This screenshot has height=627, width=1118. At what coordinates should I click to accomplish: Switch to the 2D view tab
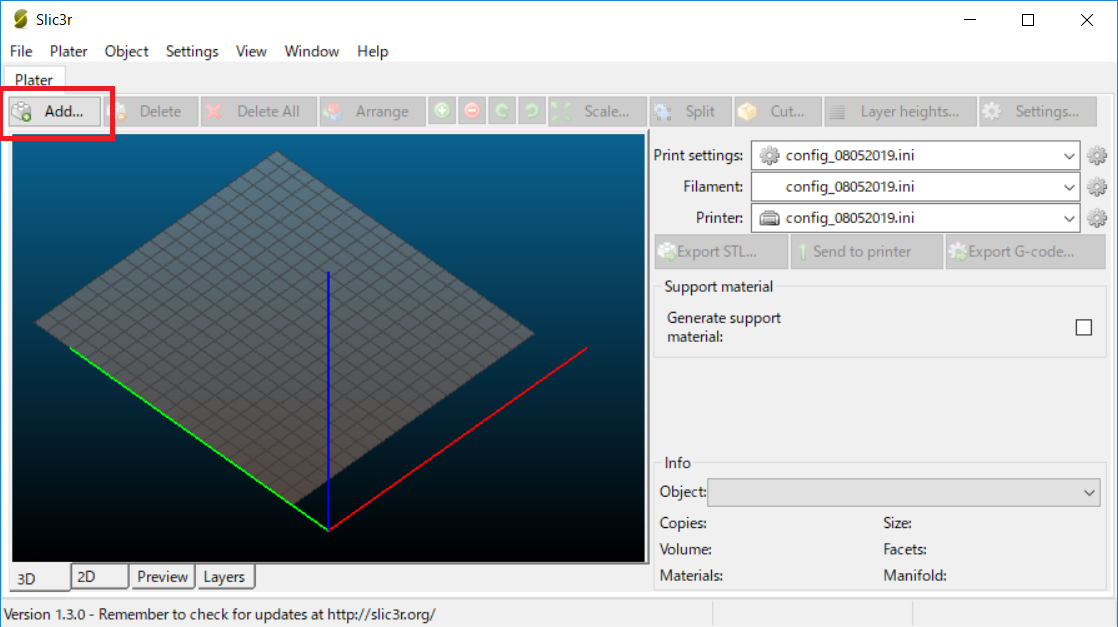pyautogui.click(x=99, y=576)
